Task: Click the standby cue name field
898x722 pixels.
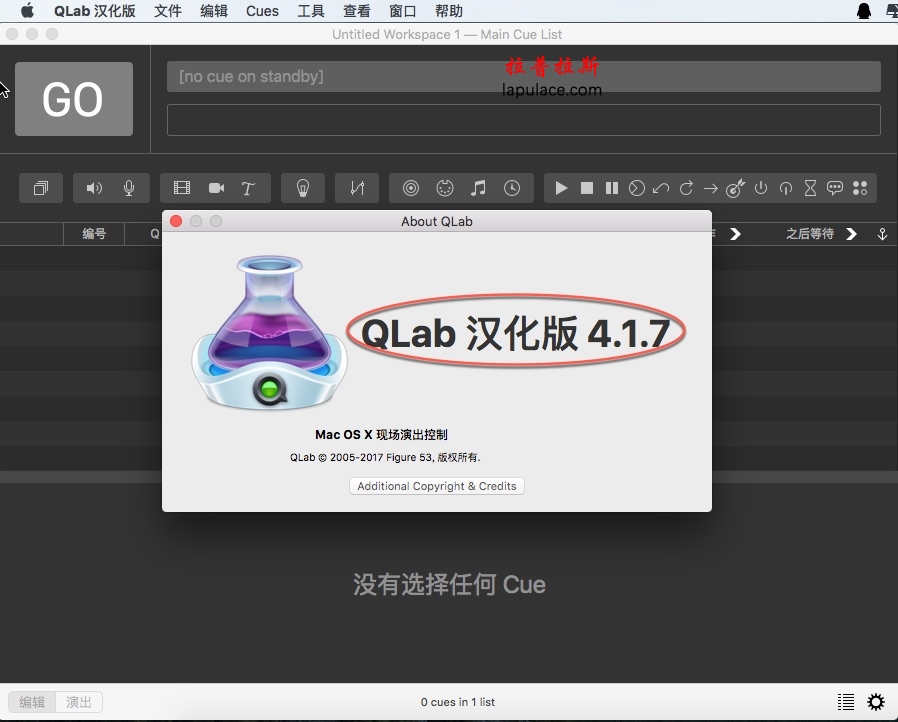Action: (x=523, y=76)
